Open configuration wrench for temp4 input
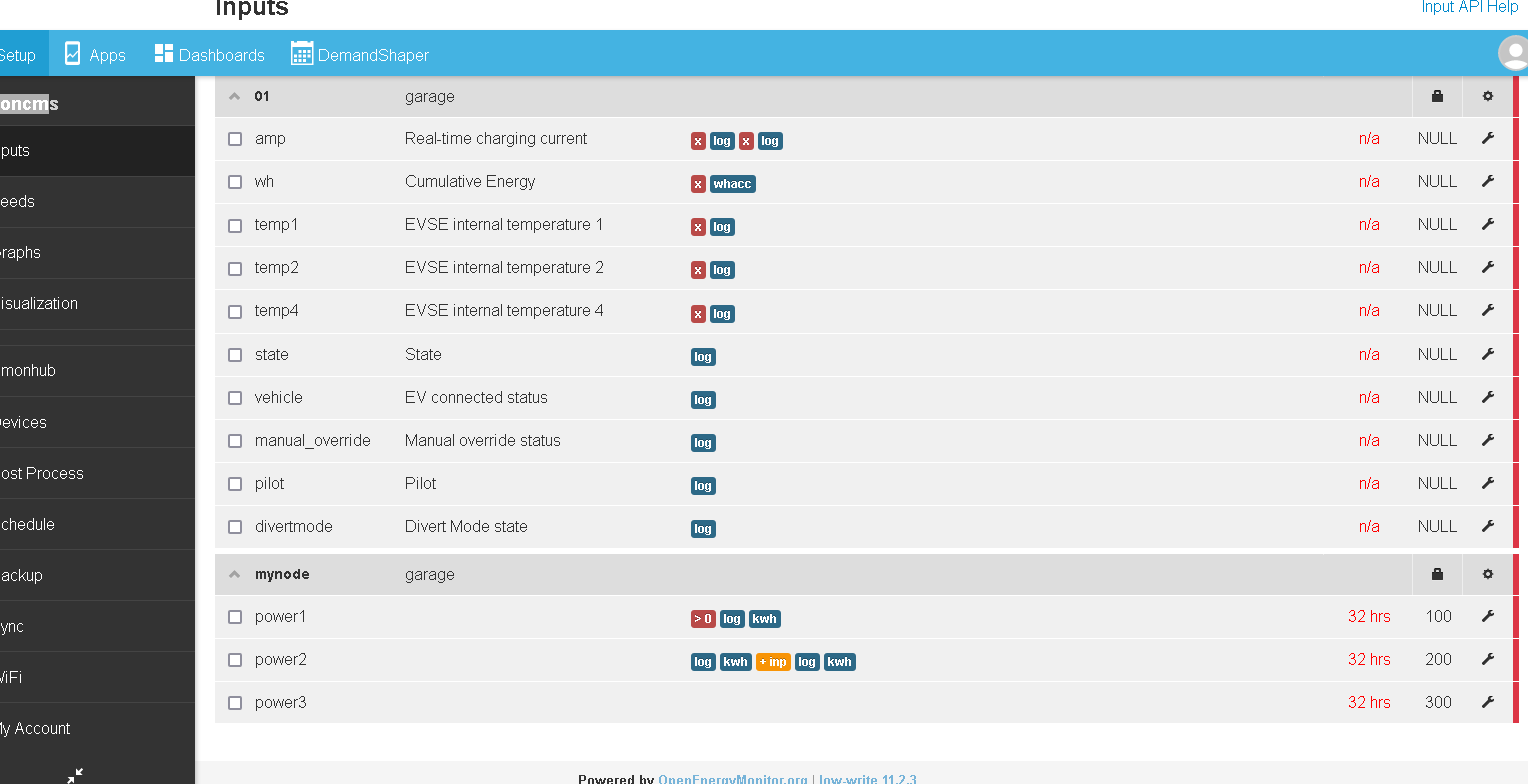This screenshot has height=784, width=1528. coord(1488,311)
